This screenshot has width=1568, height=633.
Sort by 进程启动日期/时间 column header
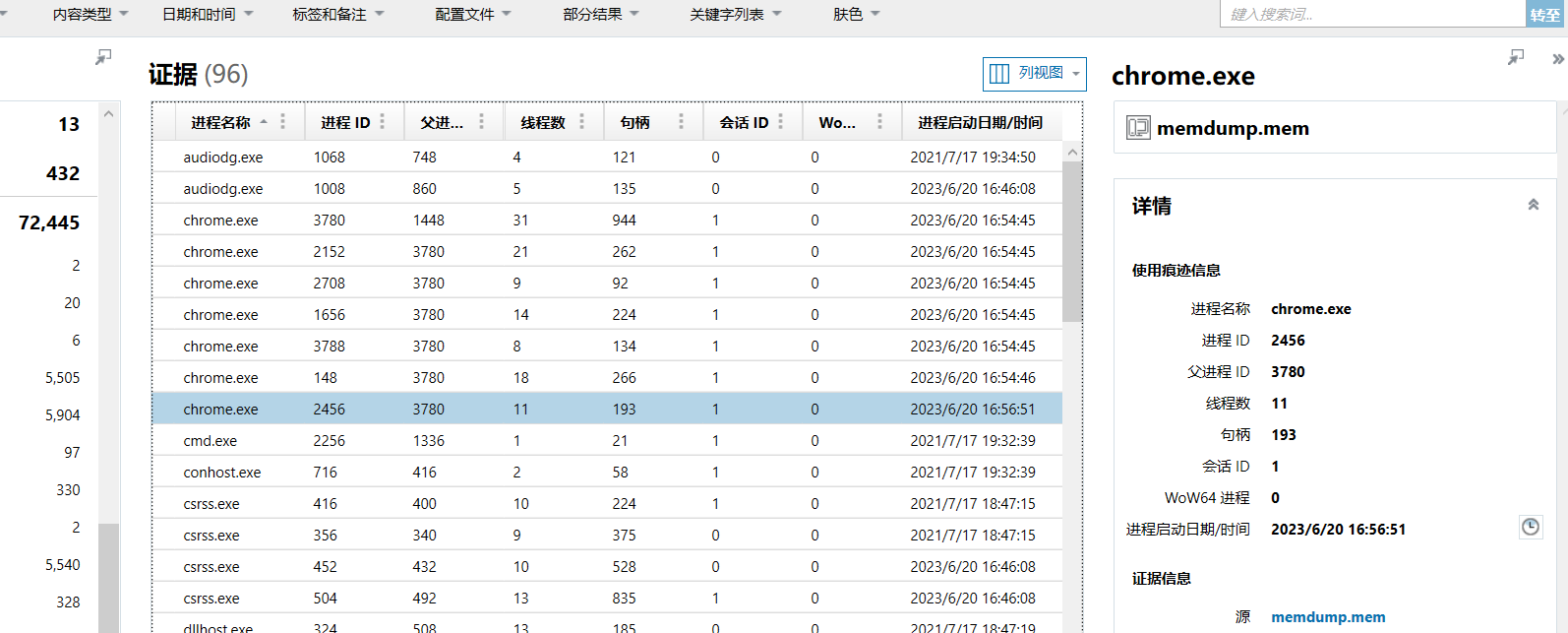tap(980, 122)
